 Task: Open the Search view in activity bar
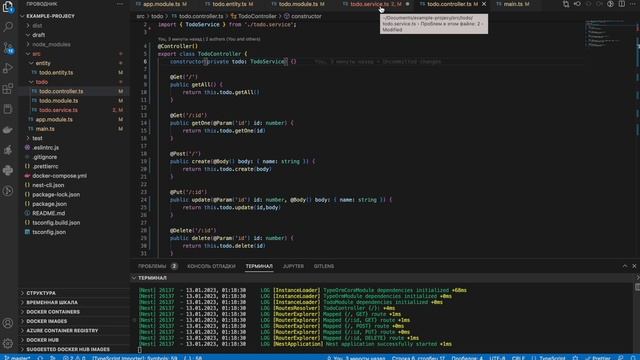(x=8, y=27)
